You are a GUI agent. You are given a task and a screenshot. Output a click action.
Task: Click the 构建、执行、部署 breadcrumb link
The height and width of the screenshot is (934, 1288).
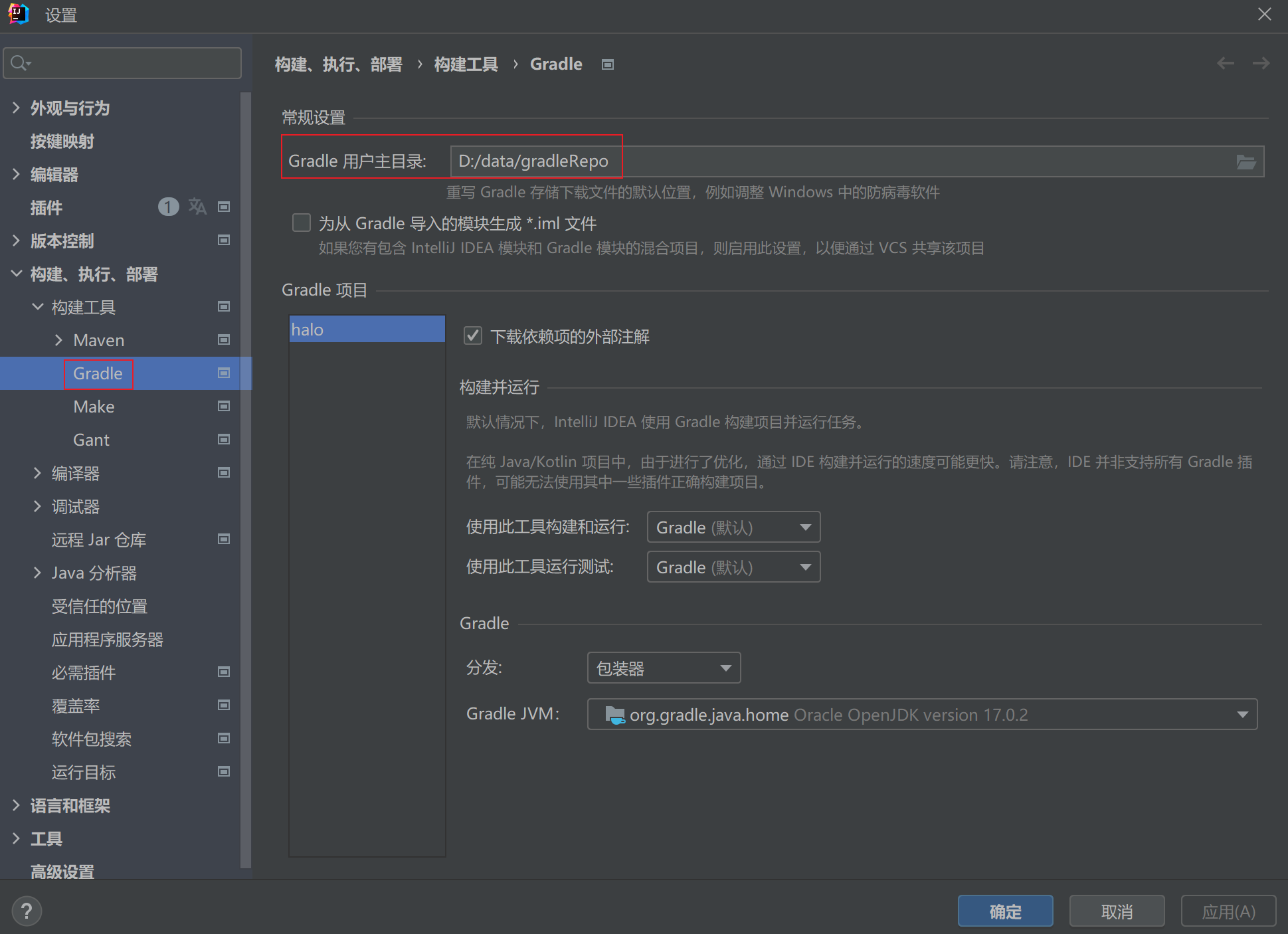point(339,64)
